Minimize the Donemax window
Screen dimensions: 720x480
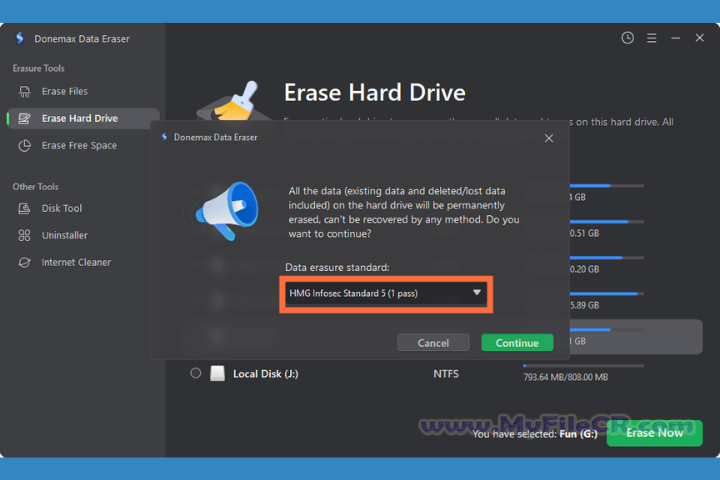point(675,38)
